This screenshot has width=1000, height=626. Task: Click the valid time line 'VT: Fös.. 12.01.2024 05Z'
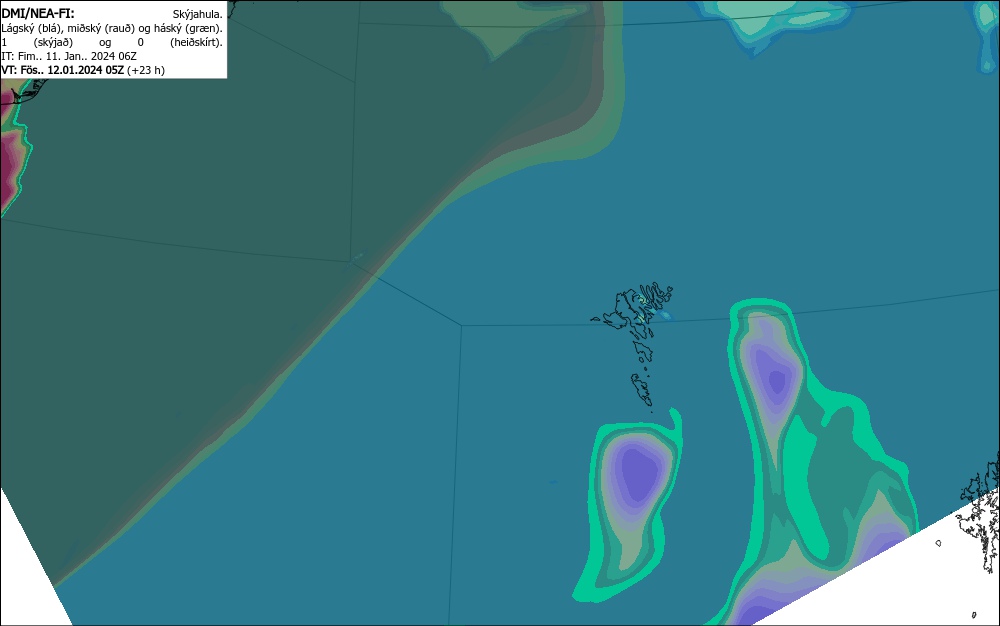83,70
